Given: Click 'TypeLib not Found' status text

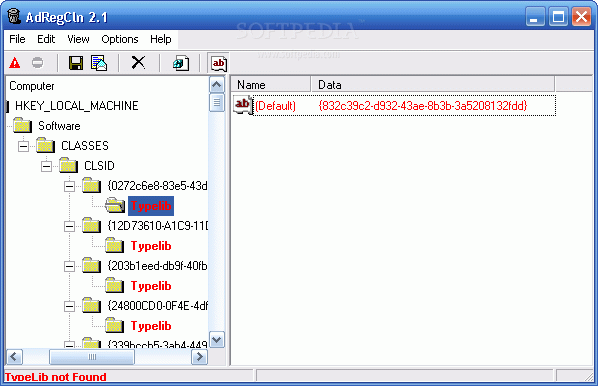Looking at the screenshot, I should [x=56, y=377].
